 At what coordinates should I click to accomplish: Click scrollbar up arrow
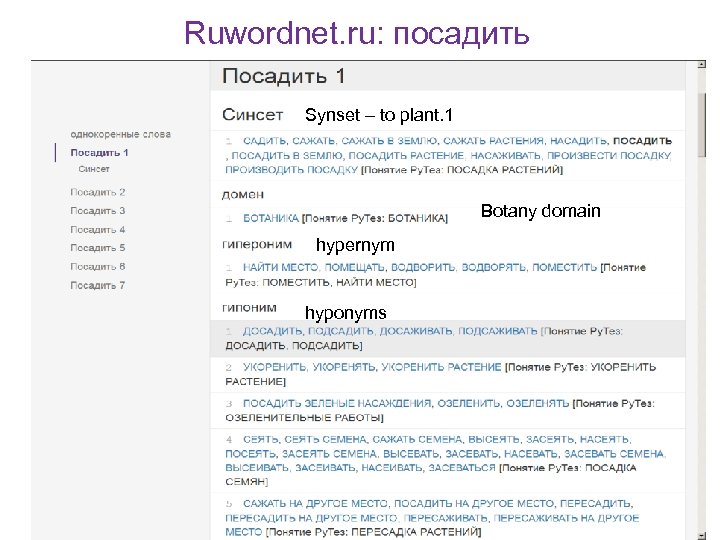[701, 64]
